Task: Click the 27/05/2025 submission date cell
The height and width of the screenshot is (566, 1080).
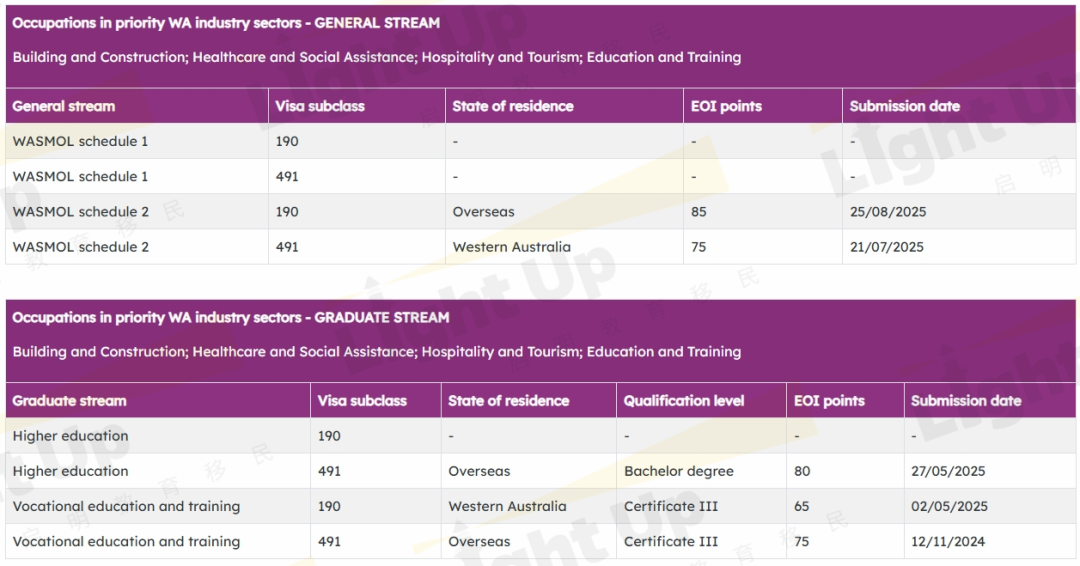Action: pos(948,471)
